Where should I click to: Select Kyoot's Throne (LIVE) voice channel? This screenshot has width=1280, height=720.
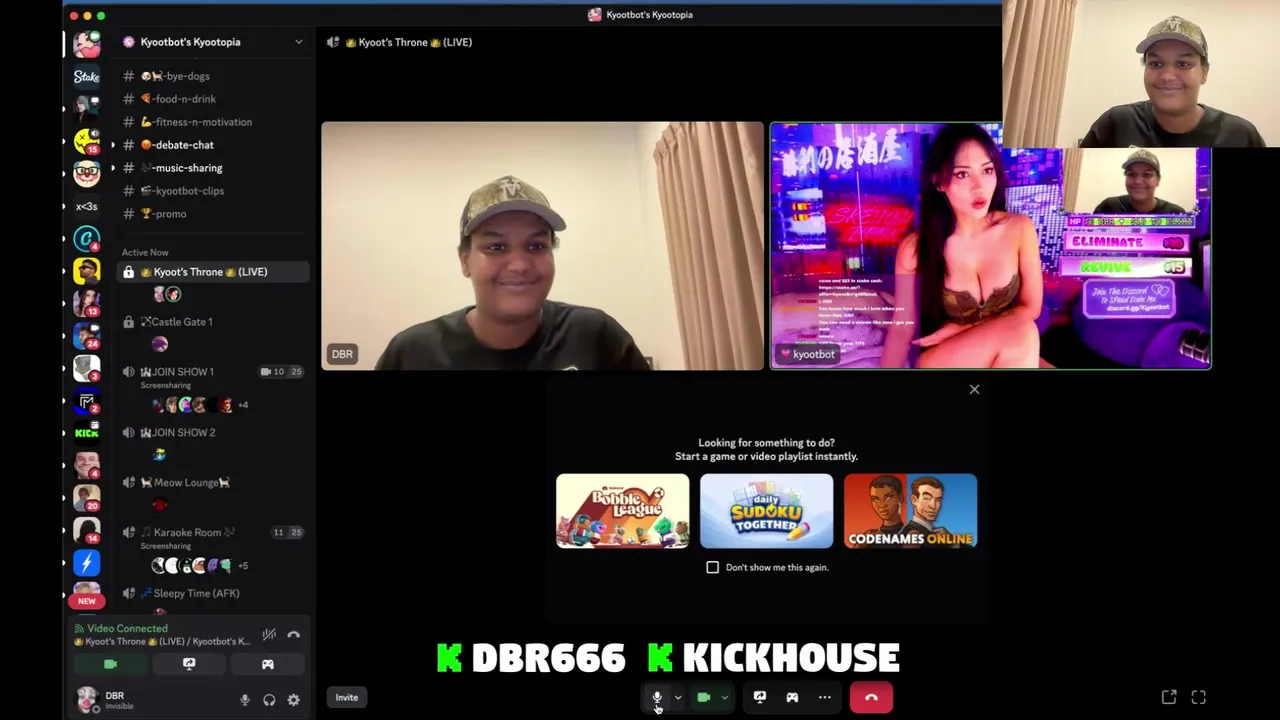click(x=212, y=272)
